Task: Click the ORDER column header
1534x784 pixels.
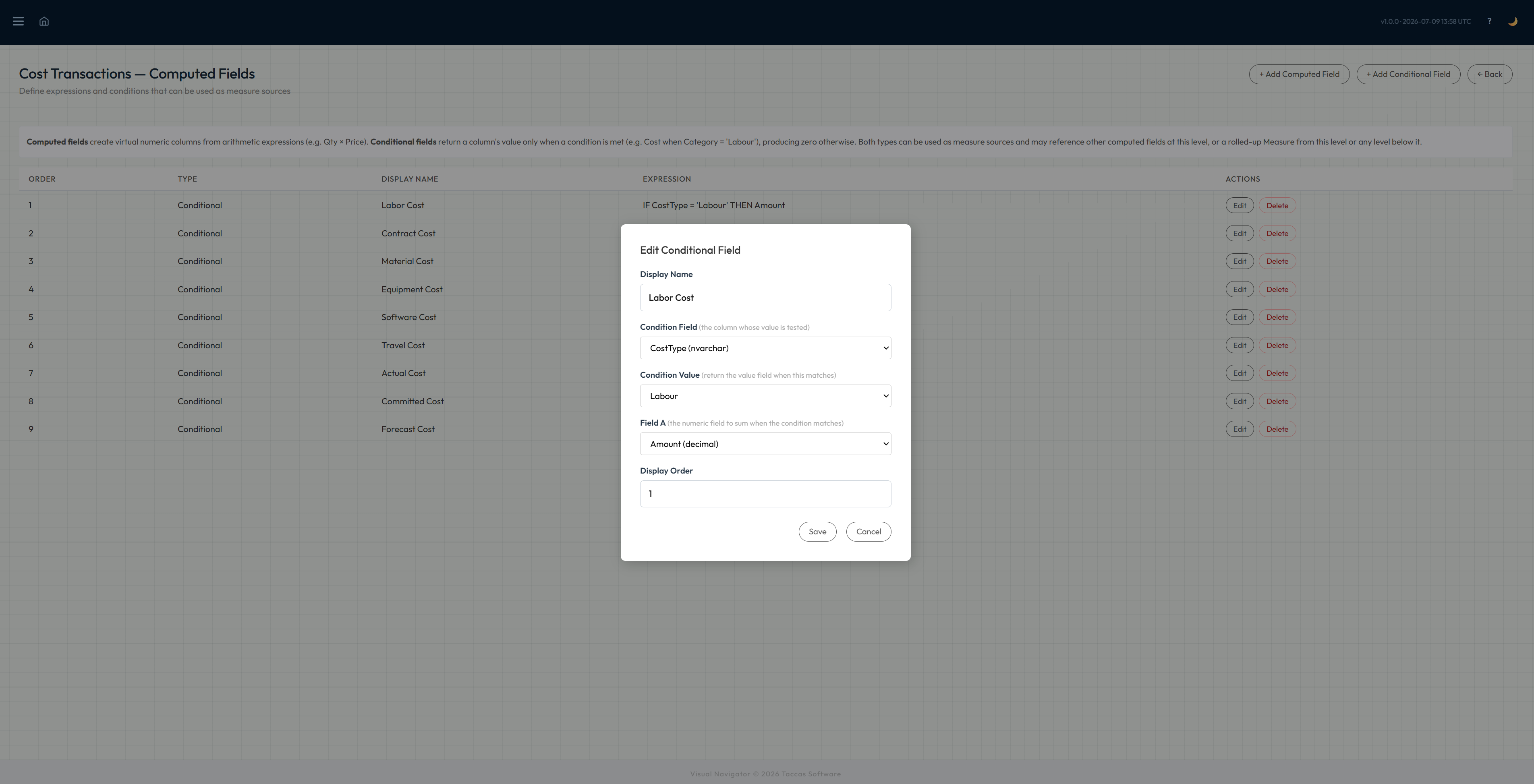Action: click(x=41, y=179)
